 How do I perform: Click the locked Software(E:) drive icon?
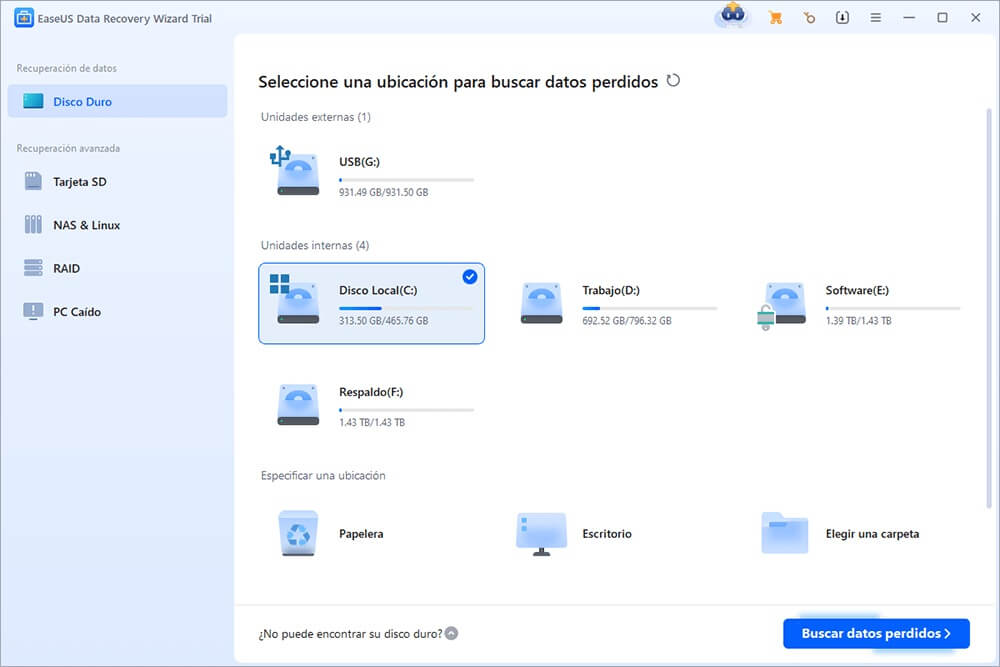point(781,305)
